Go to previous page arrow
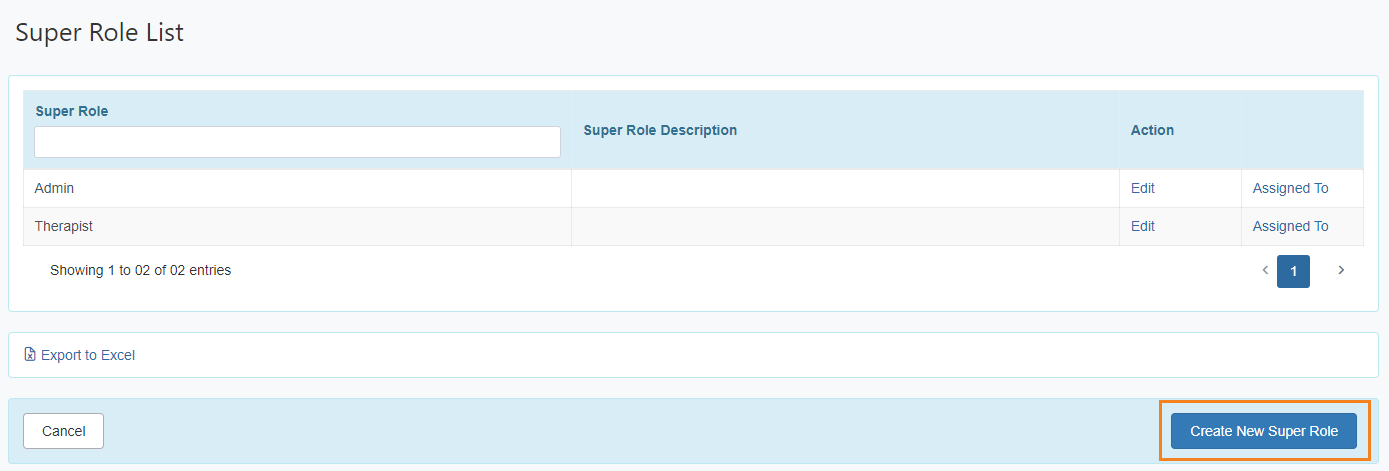Image resolution: width=1389 pixels, height=471 pixels. pyautogui.click(x=1265, y=270)
